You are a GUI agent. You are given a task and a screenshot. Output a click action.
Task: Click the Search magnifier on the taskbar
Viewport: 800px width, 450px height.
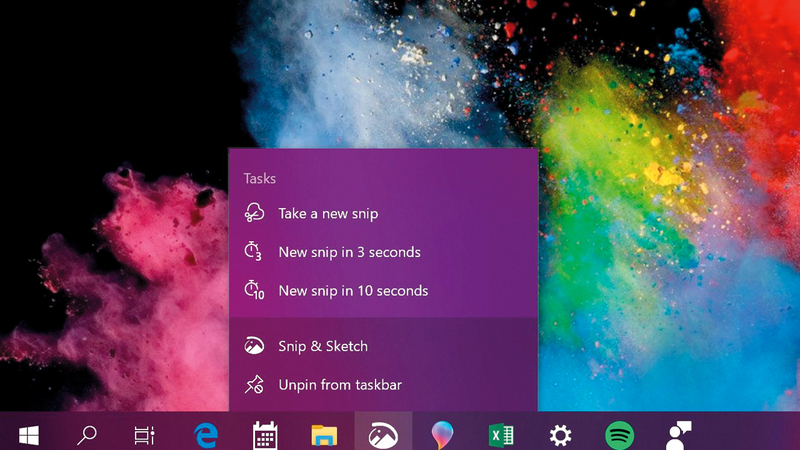click(87, 435)
